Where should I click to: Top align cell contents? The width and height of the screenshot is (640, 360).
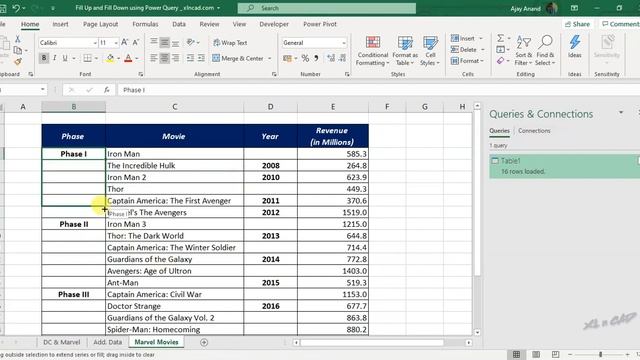(x=153, y=42)
